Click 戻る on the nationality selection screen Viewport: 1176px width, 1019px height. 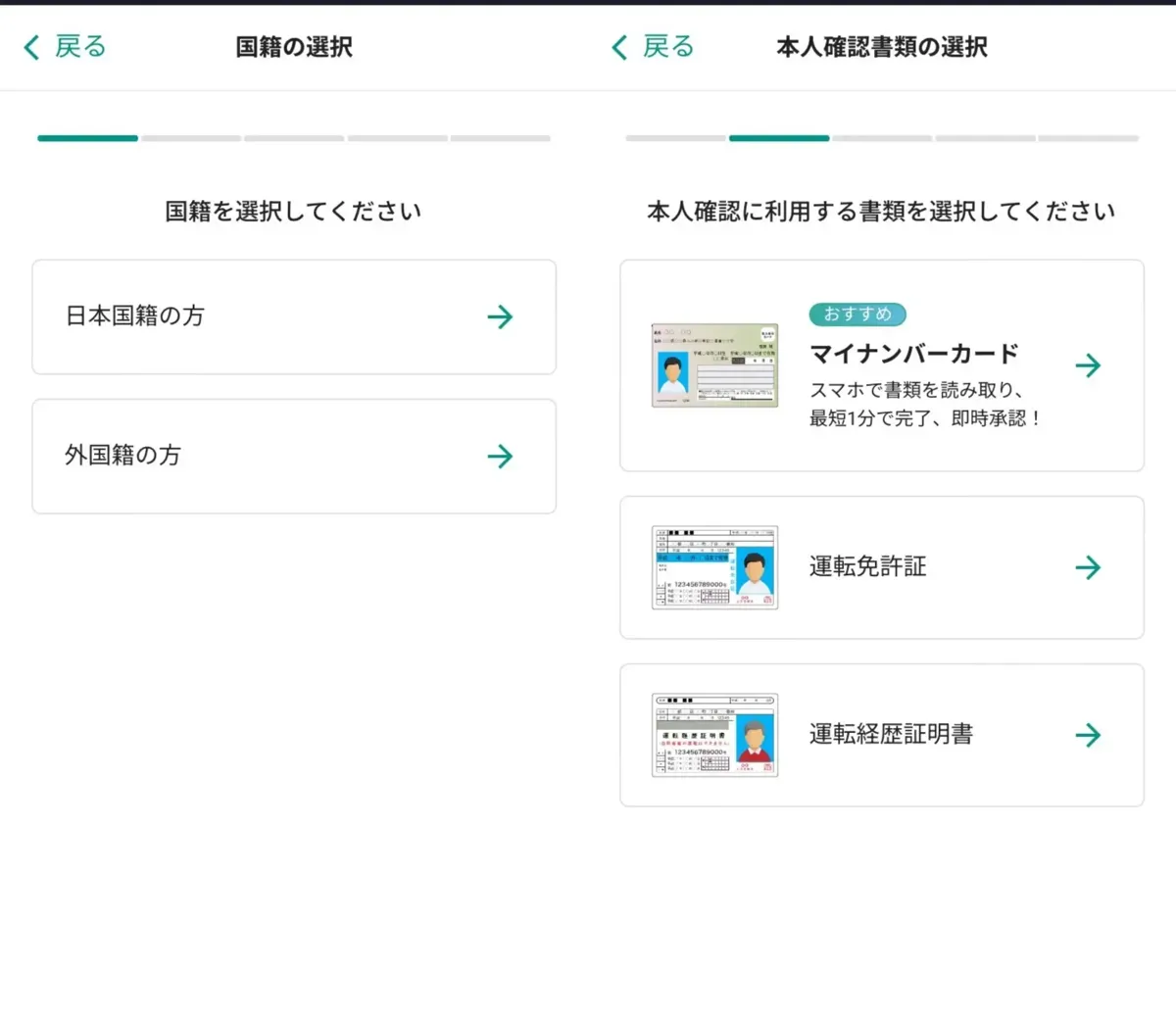(73, 46)
